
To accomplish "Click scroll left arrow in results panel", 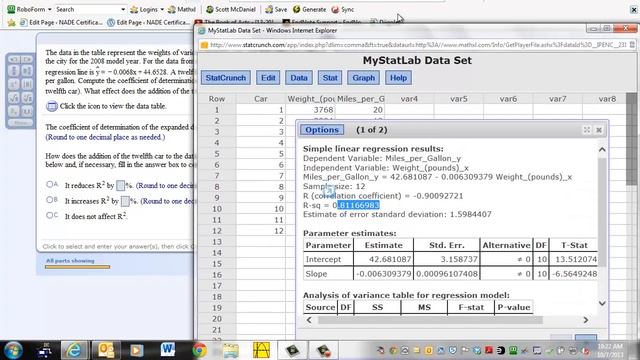I will pyautogui.click(x=309, y=320).
